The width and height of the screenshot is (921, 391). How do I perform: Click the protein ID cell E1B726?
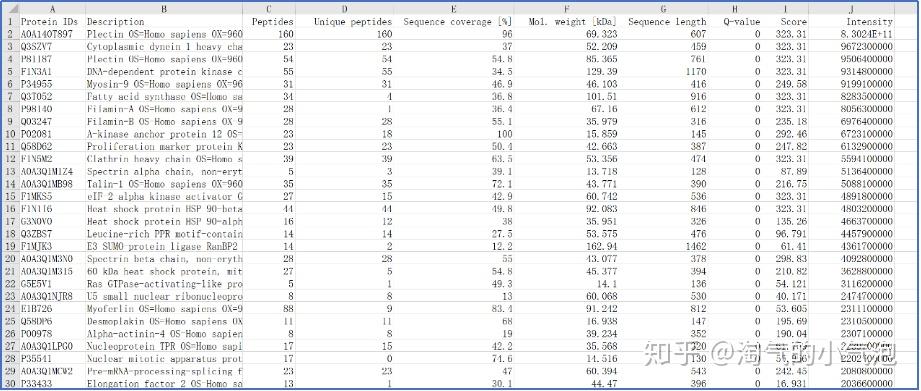[x=52, y=309]
